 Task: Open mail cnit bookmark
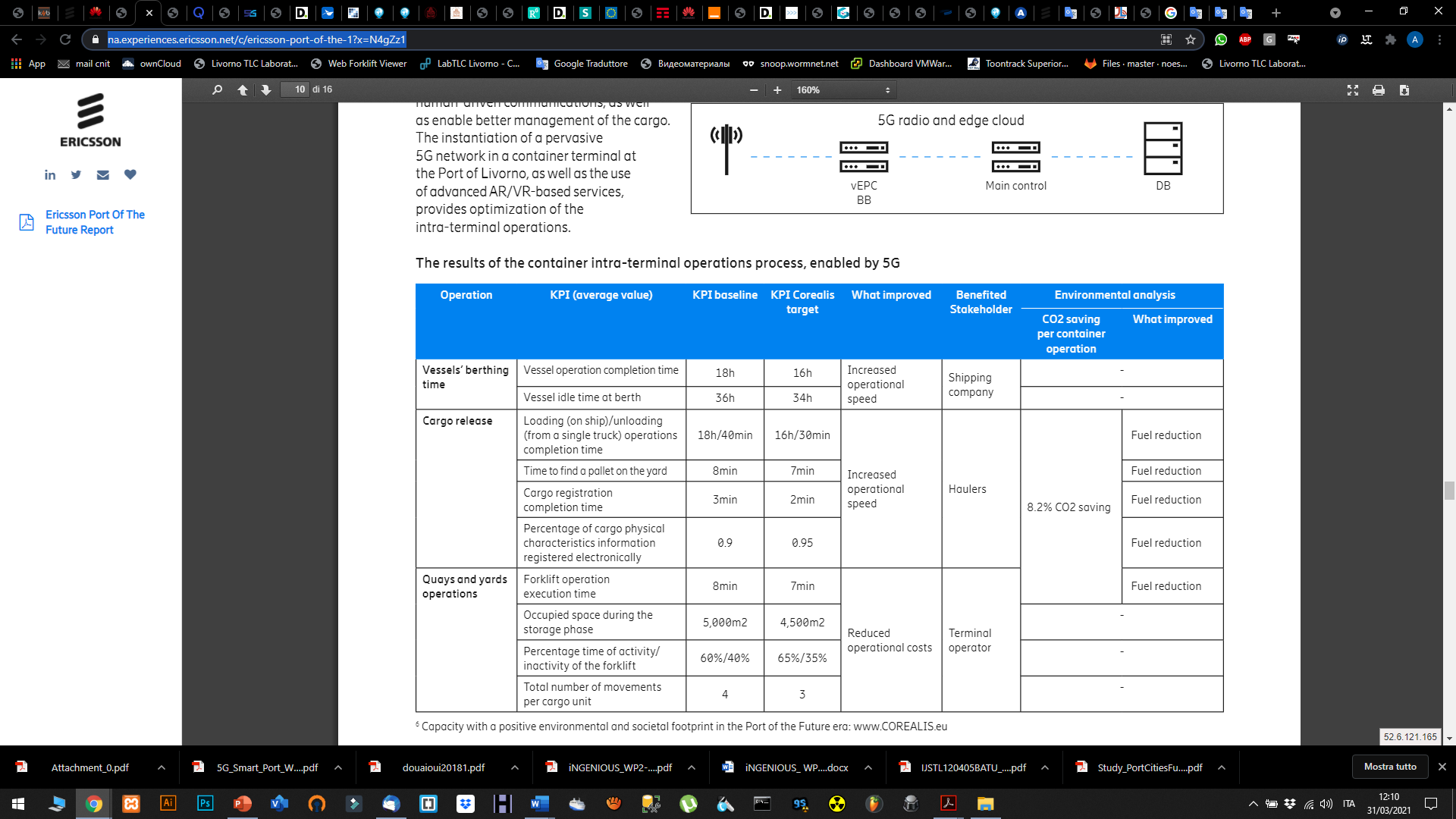coord(85,64)
